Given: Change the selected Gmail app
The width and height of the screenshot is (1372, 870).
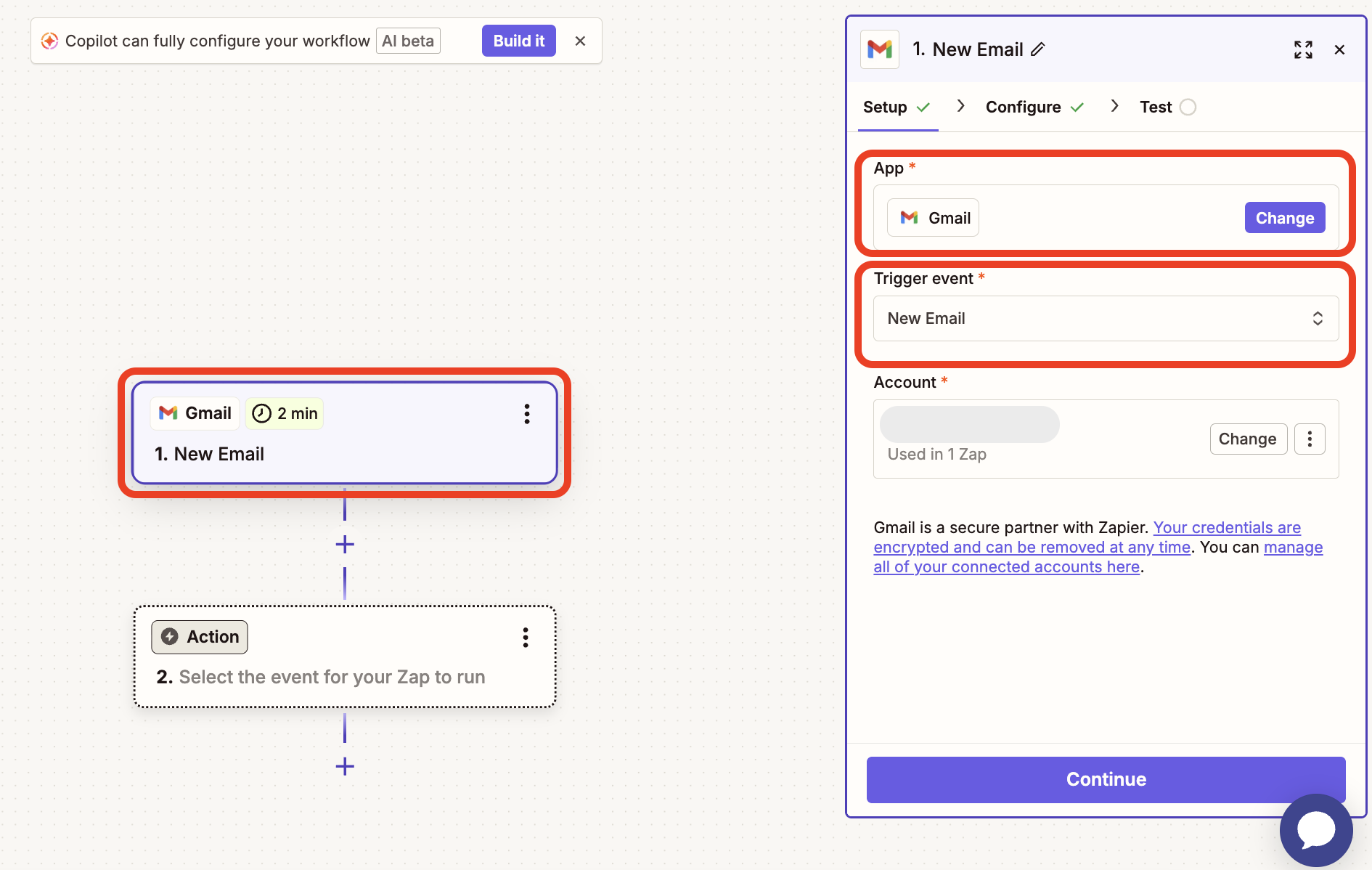Looking at the screenshot, I should coord(1284,218).
